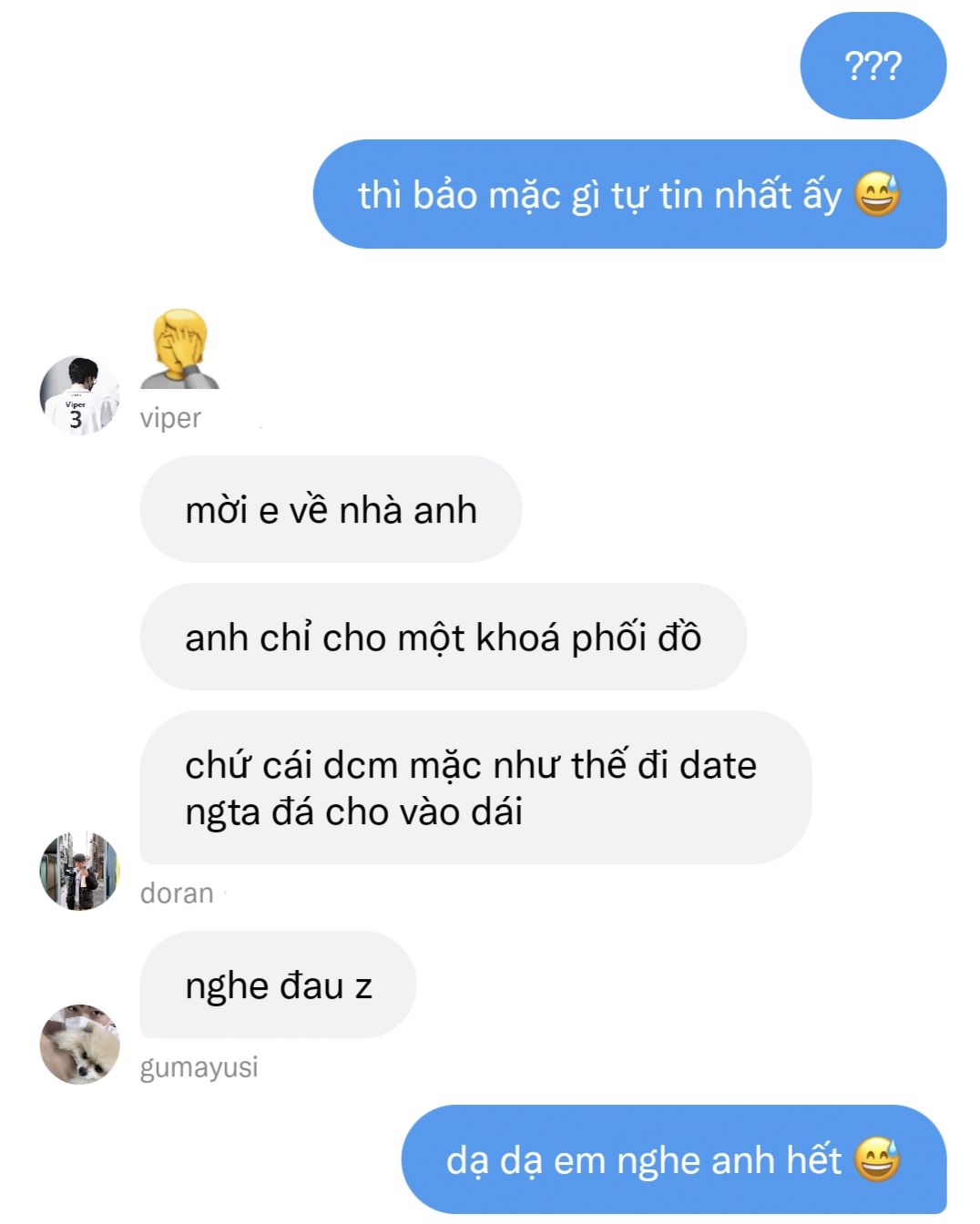The image size is (980, 1224).
Task: Open doran's profile picture
Action: (80, 872)
